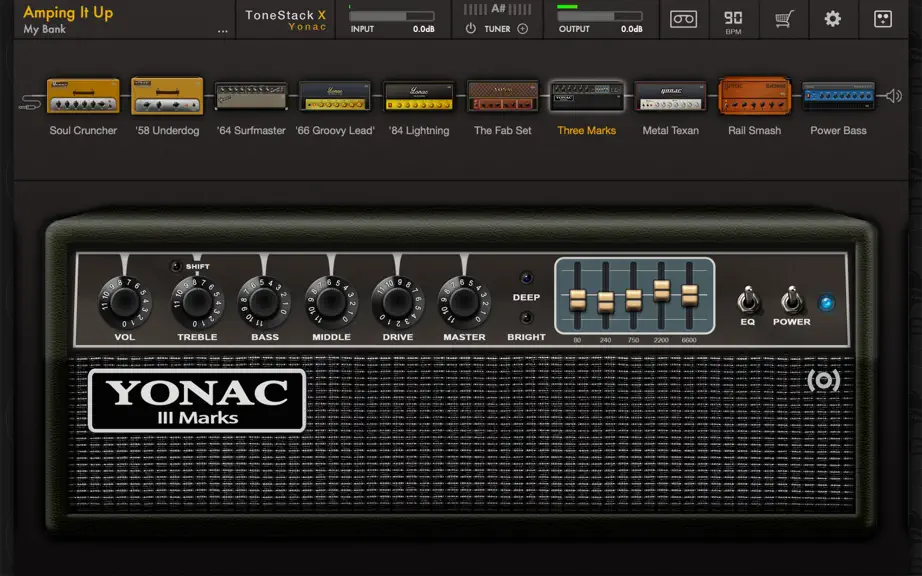Click the MASTER knob
This screenshot has height=576, width=922.
click(465, 302)
